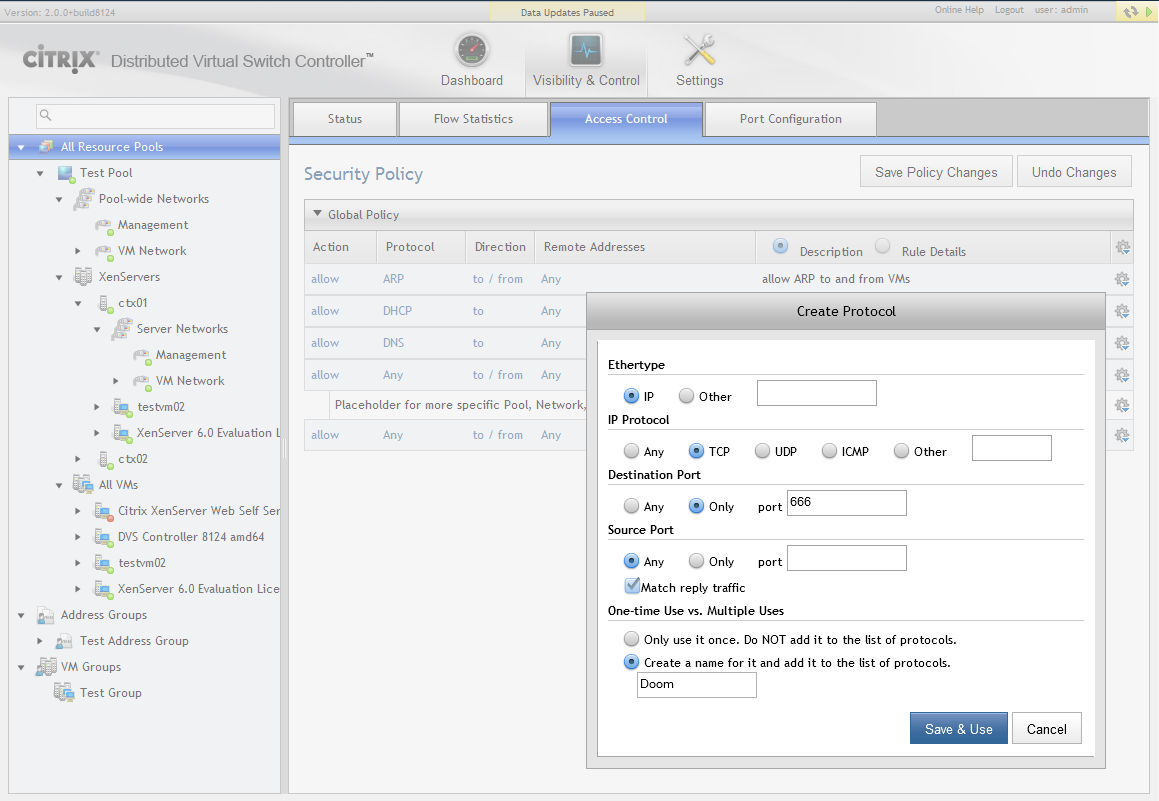
Task: Click Save & Use button
Action: (x=959, y=729)
